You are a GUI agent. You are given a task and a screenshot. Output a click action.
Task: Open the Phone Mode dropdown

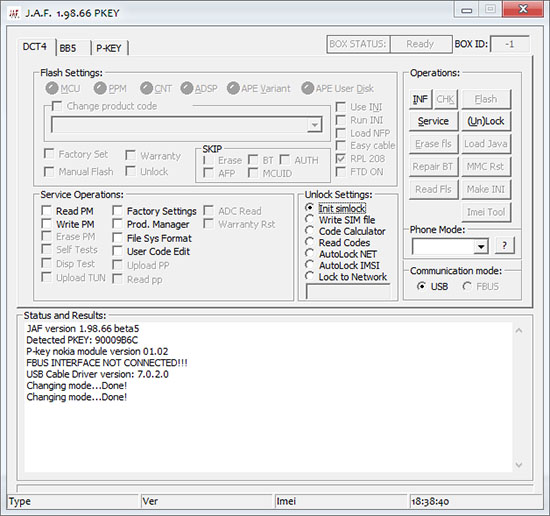click(x=481, y=247)
